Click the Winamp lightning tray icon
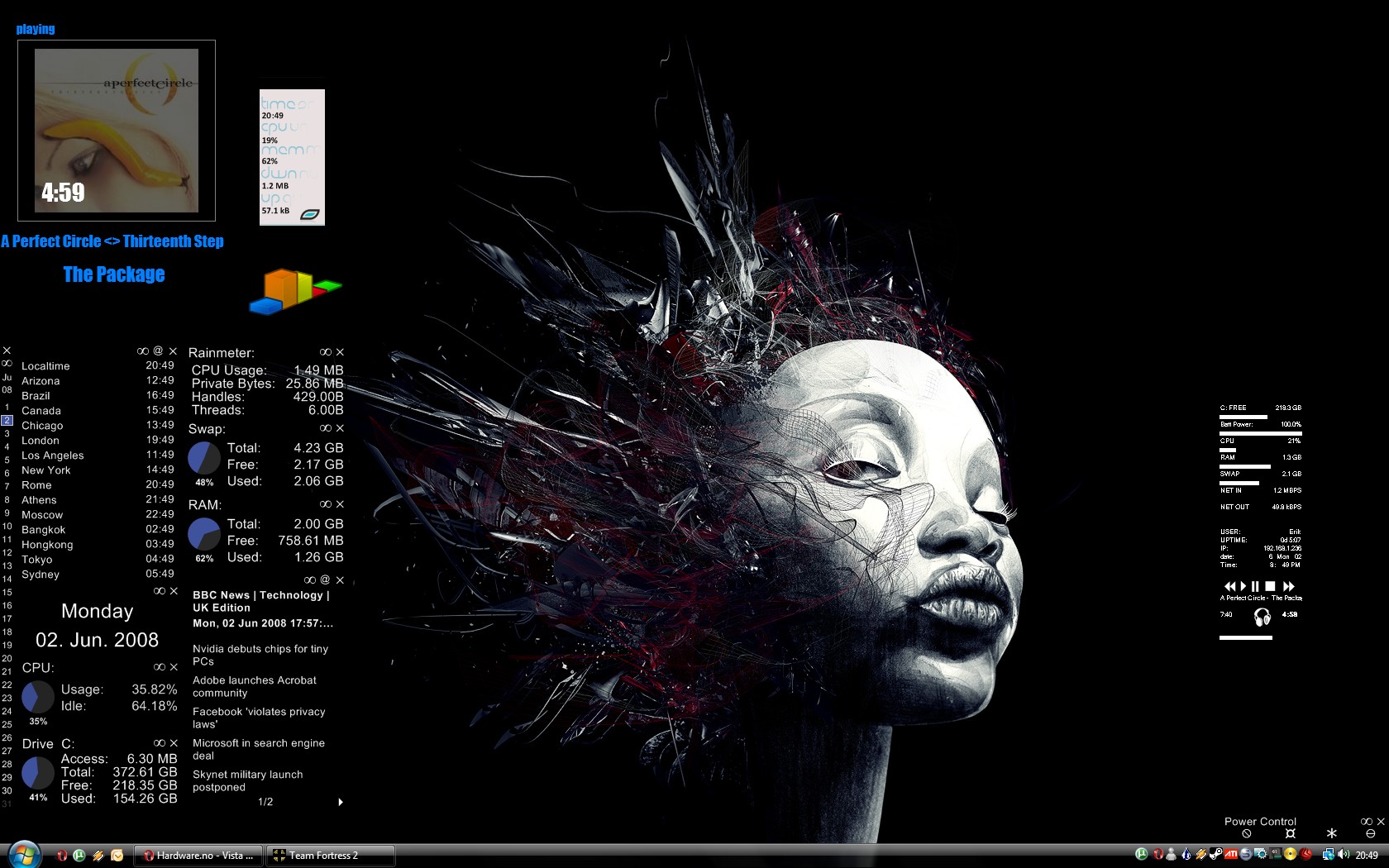 [x=1201, y=854]
